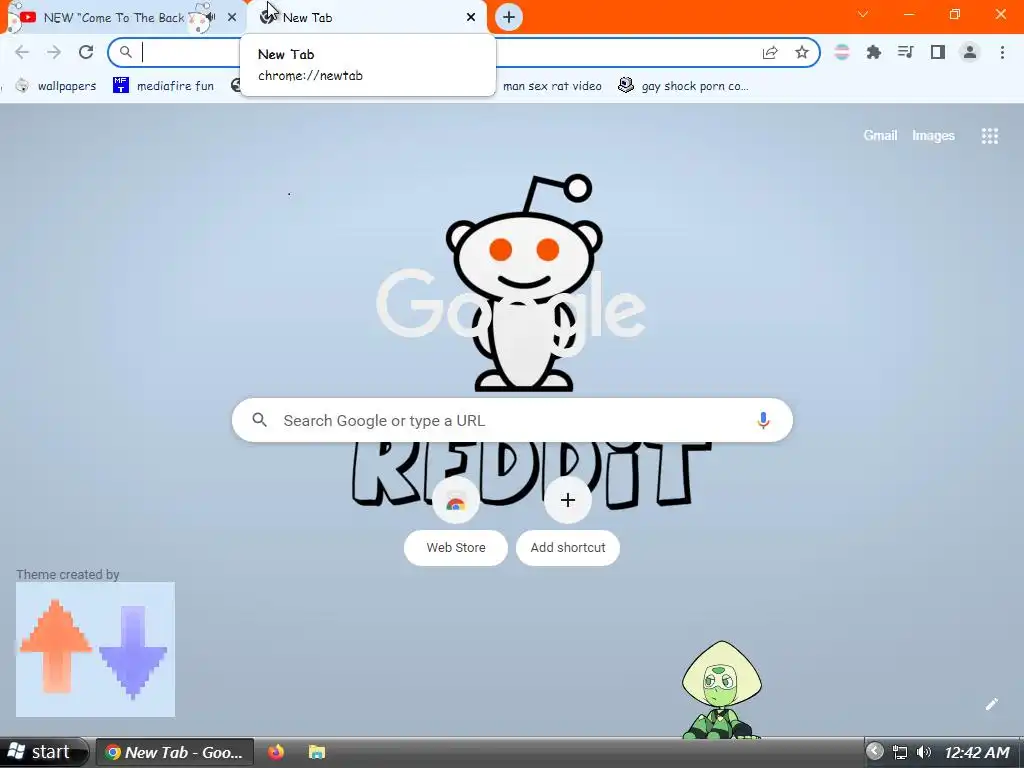Close the New Tab tab
The image size is (1024, 768).
pos(471,17)
